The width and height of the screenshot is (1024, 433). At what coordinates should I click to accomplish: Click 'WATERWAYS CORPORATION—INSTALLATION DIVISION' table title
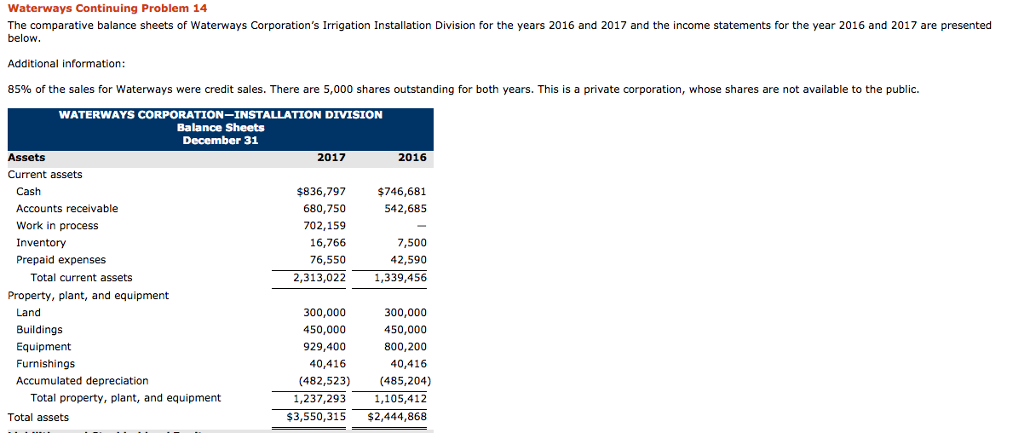[x=221, y=115]
